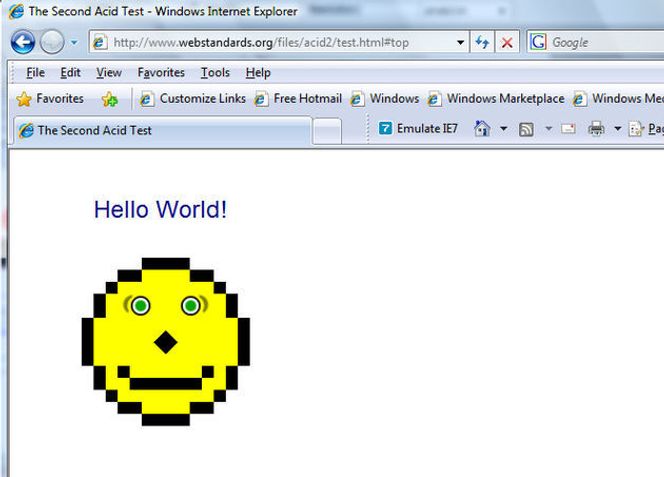Screen dimensions: 664x477
Task: Click the Read Mail envelope icon
Action: tap(568, 128)
